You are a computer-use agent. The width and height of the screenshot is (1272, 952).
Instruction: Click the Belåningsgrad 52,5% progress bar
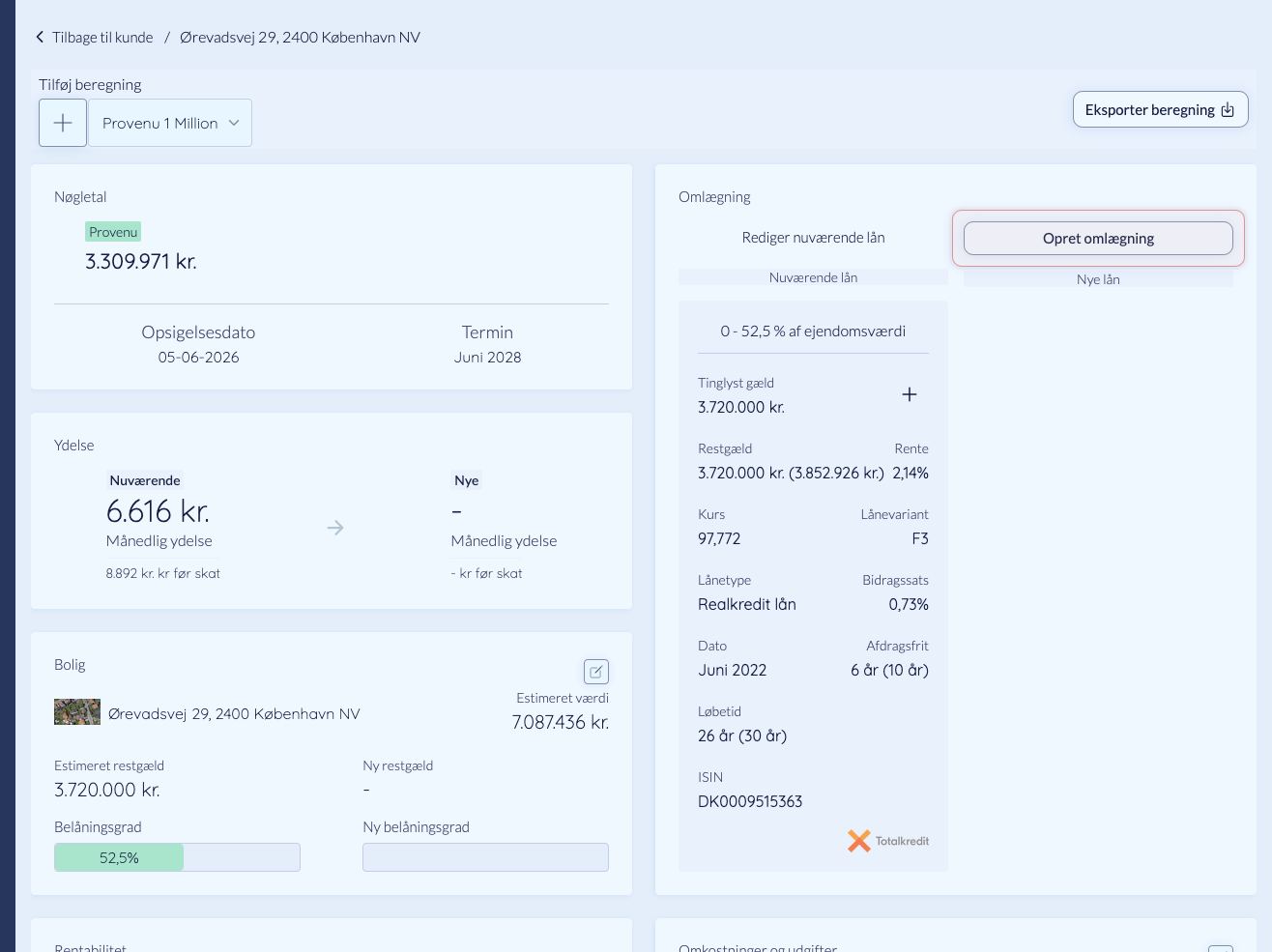coord(177,857)
